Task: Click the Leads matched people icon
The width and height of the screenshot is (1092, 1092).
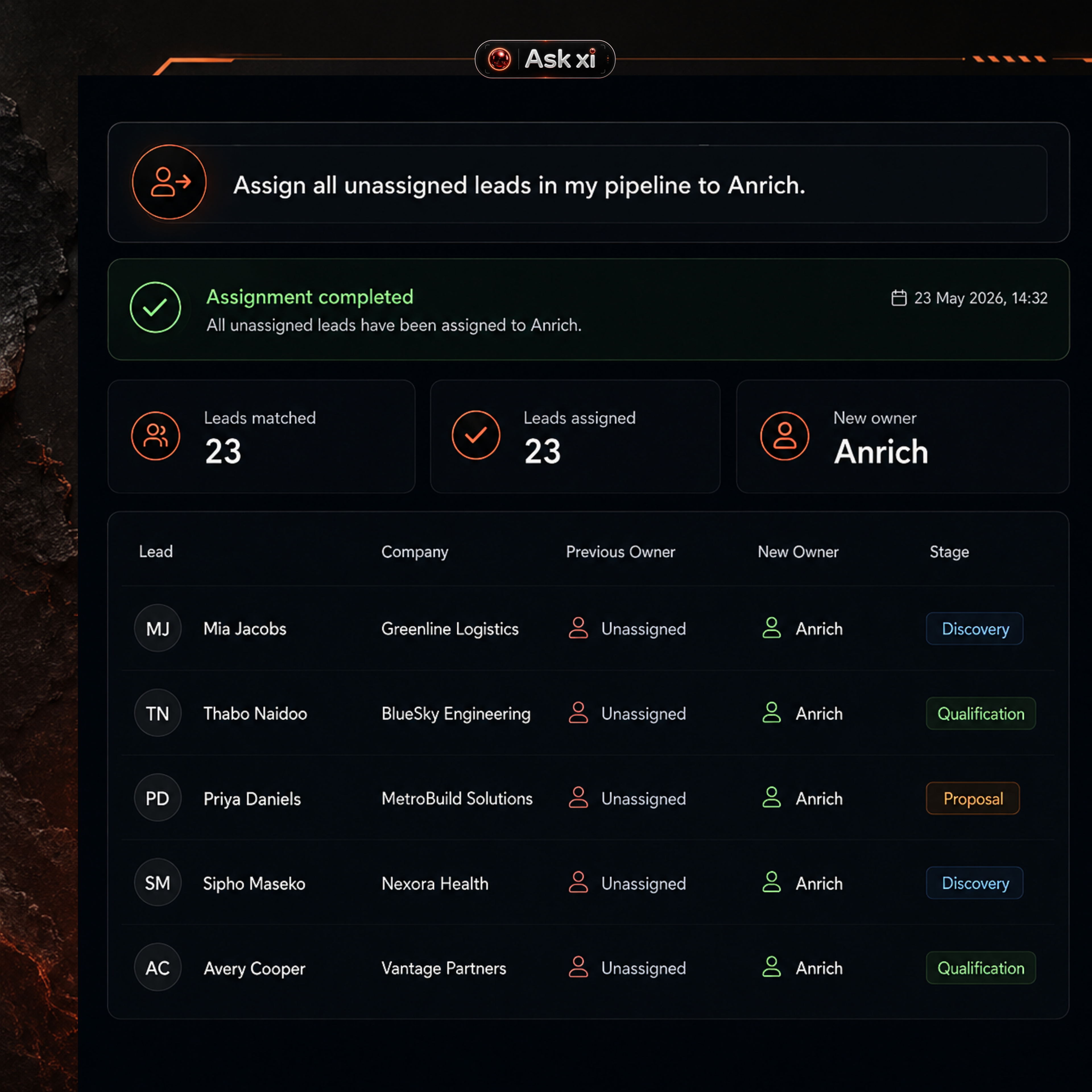Action: click(x=156, y=436)
